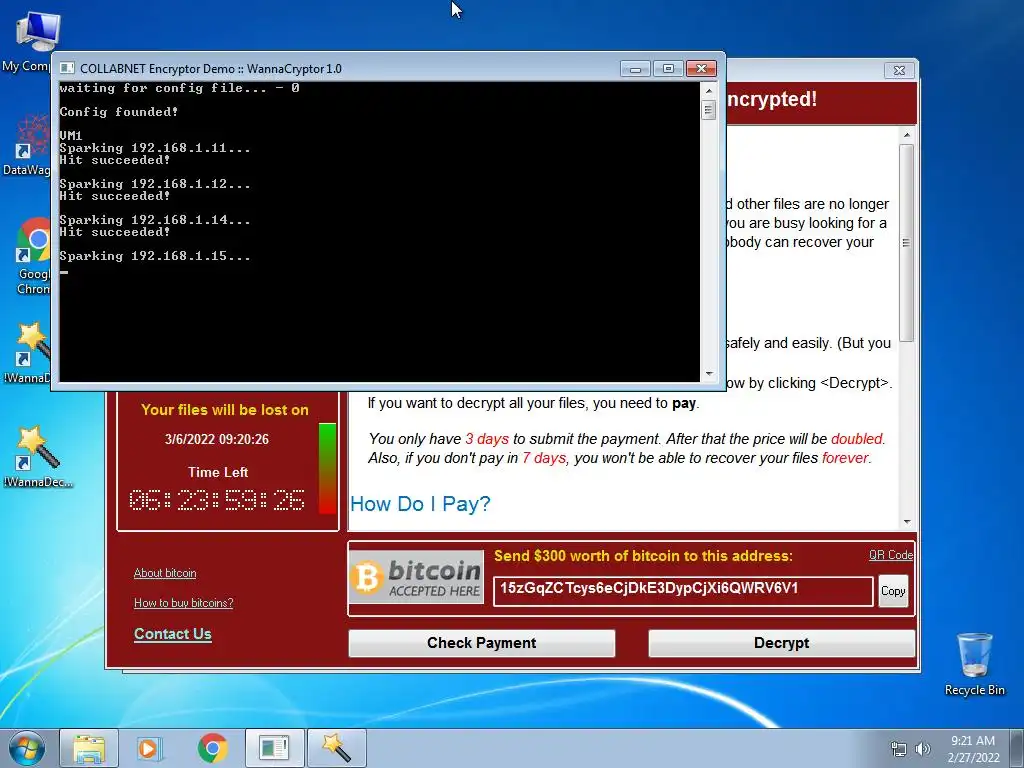Open the upper !WannaDecryptor wand shortcut
This screenshot has height=768, width=1024.
[x=27, y=353]
